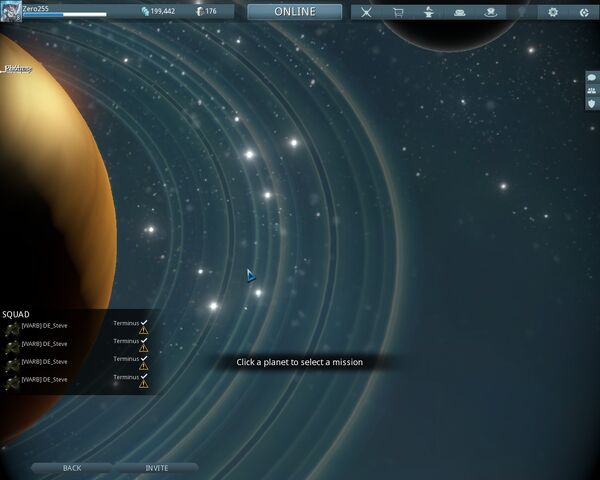Click the SQUAD panel header
This screenshot has width=600, height=480.
click(16, 314)
